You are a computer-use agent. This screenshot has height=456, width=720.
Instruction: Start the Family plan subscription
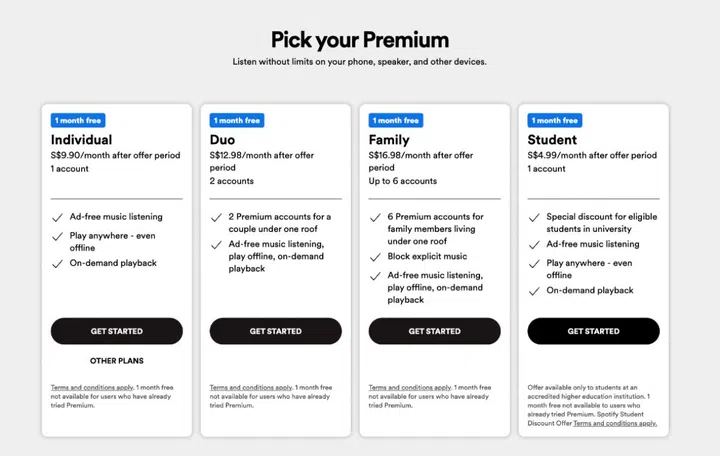click(x=434, y=331)
